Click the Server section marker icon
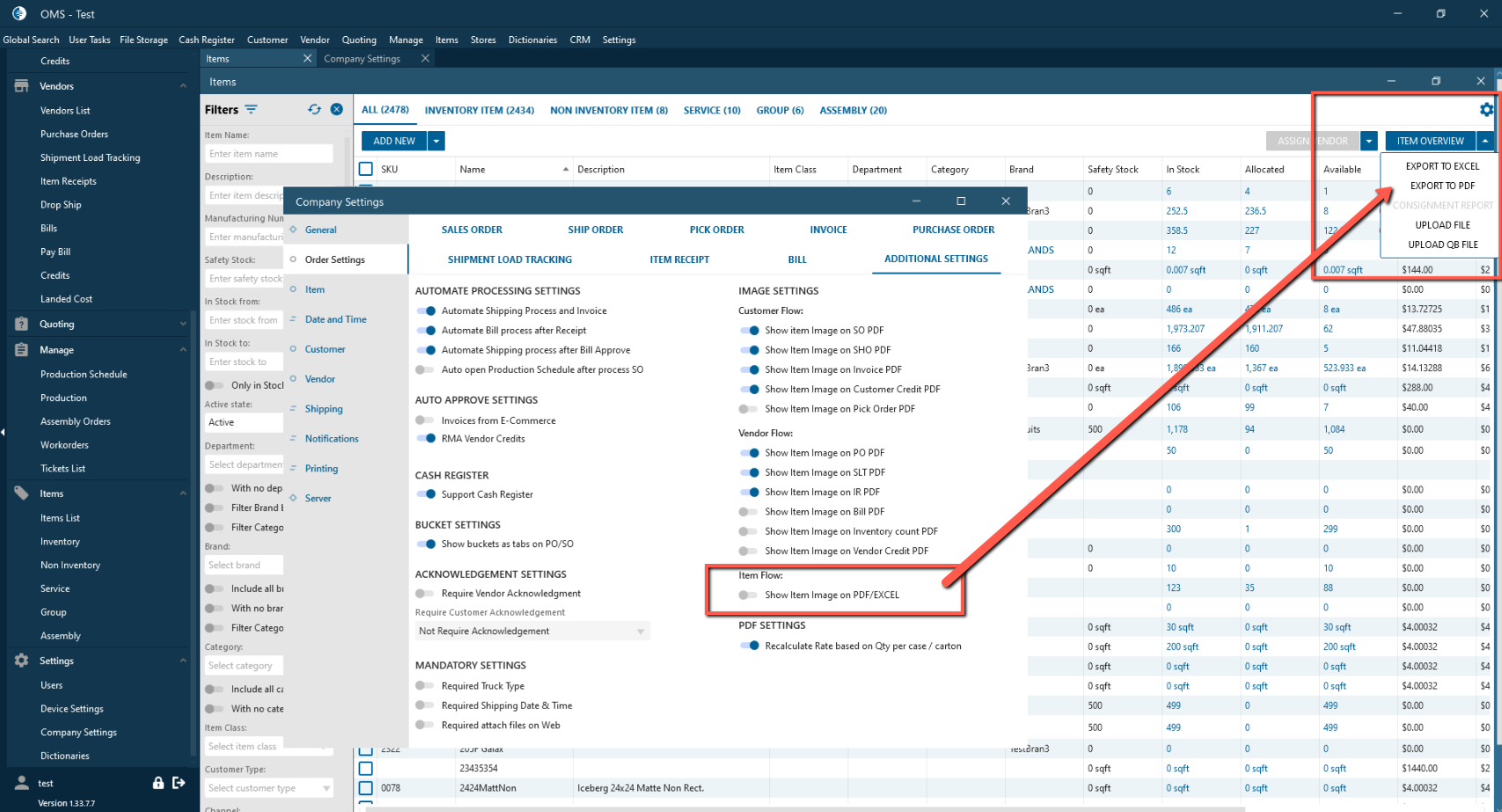Image resolution: width=1502 pixels, height=812 pixels. click(293, 498)
